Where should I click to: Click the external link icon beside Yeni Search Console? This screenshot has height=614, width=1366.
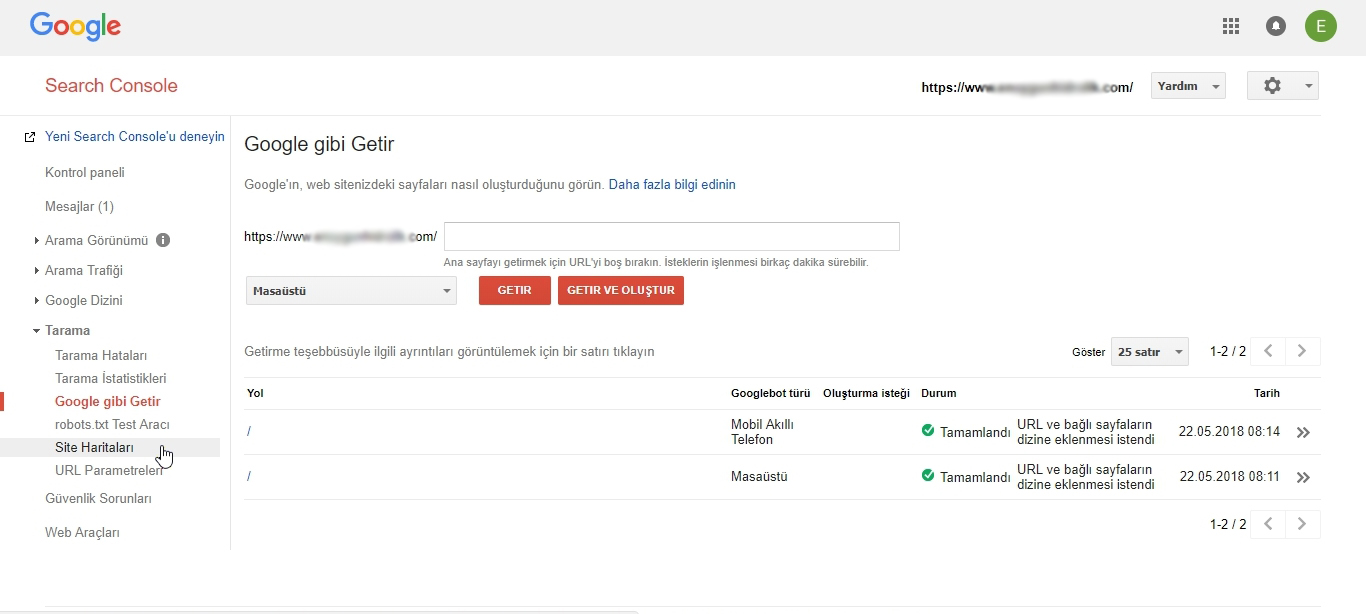pyautogui.click(x=30, y=137)
